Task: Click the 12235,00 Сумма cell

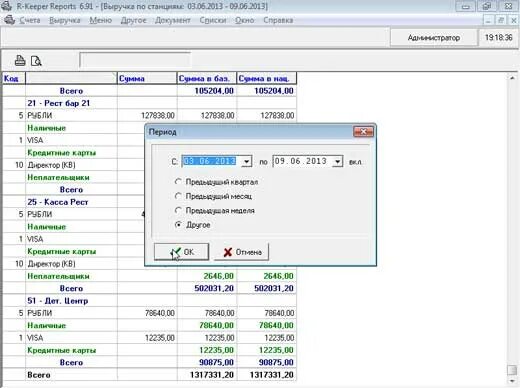Action: coord(147,337)
